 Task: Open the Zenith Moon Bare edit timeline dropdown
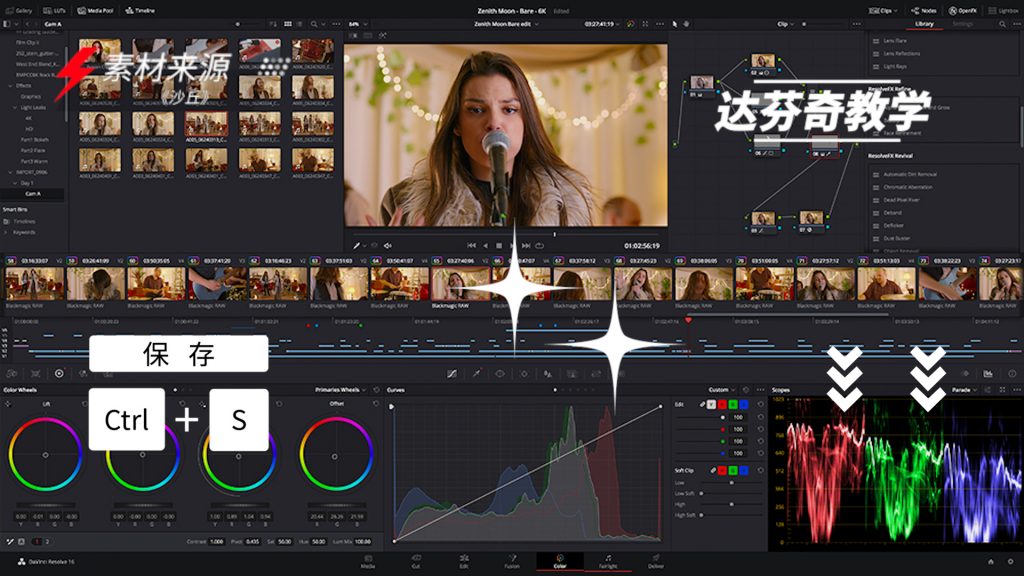pyautogui.click(x=506, y=24)
